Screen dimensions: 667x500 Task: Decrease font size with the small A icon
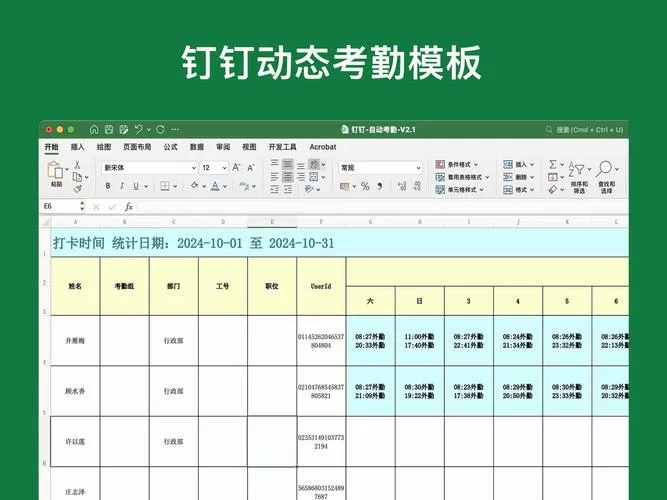tap(251, 168)
